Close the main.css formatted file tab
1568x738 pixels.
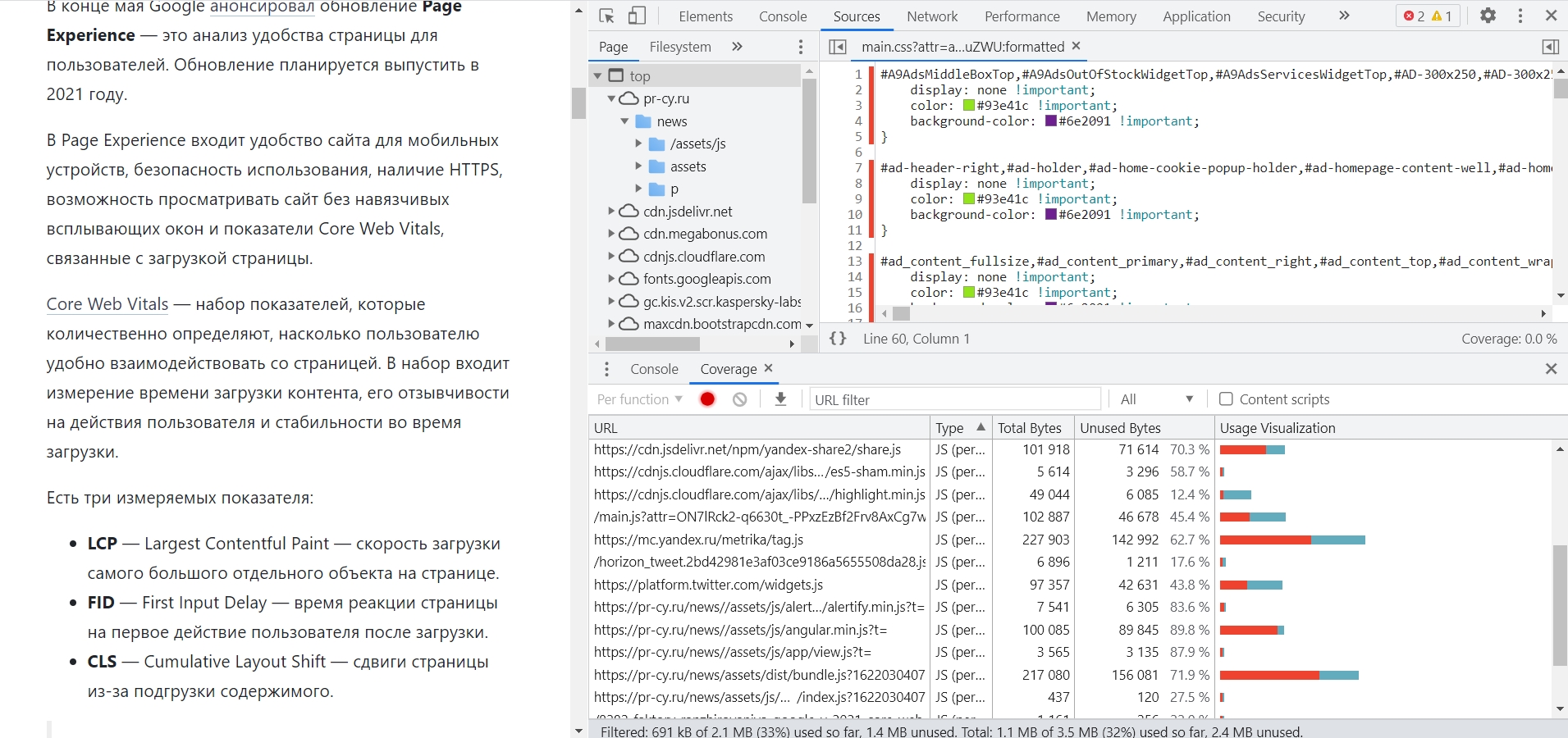[x=1076, y=46]
